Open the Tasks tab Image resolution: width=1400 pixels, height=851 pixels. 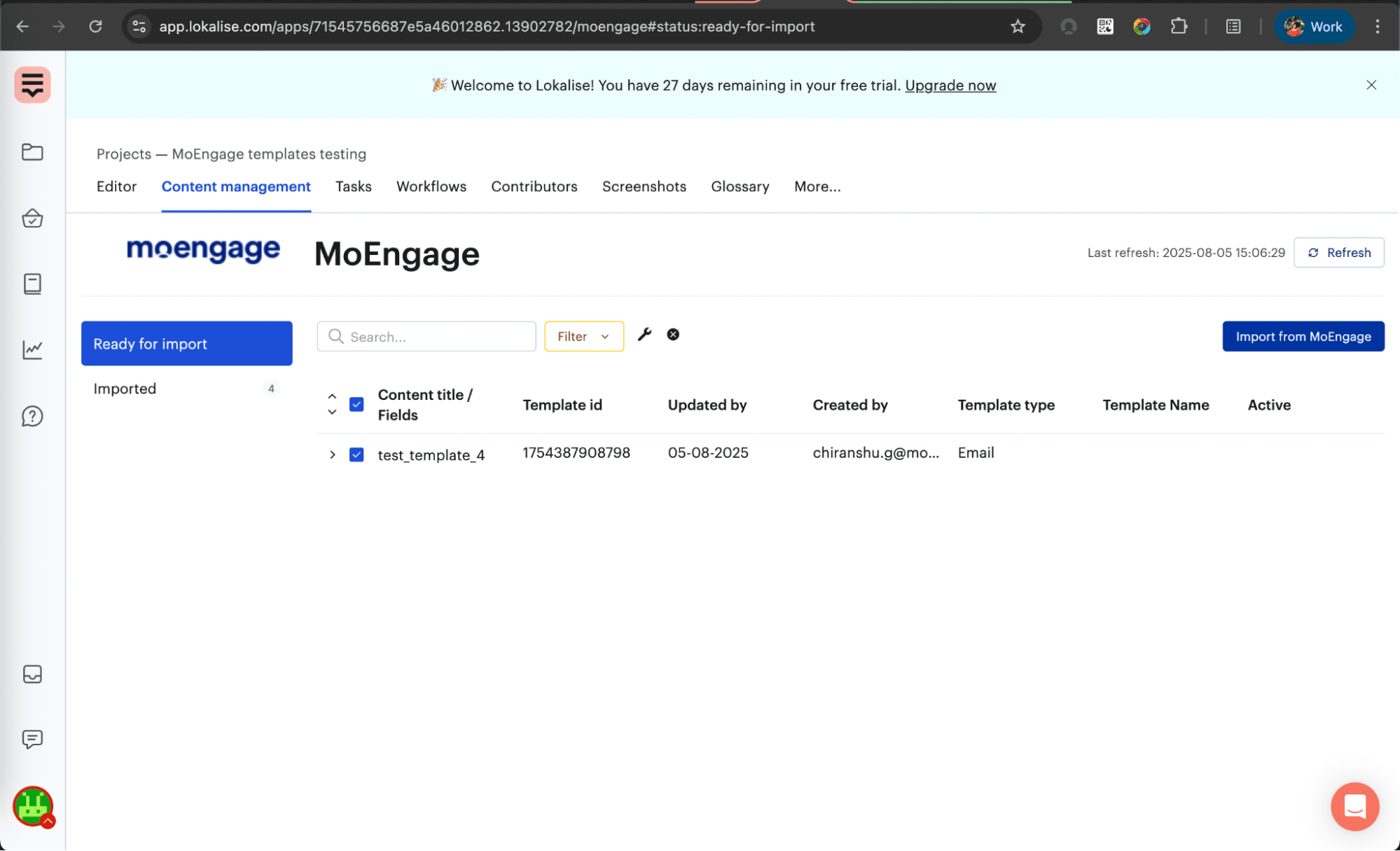(353, 186)
